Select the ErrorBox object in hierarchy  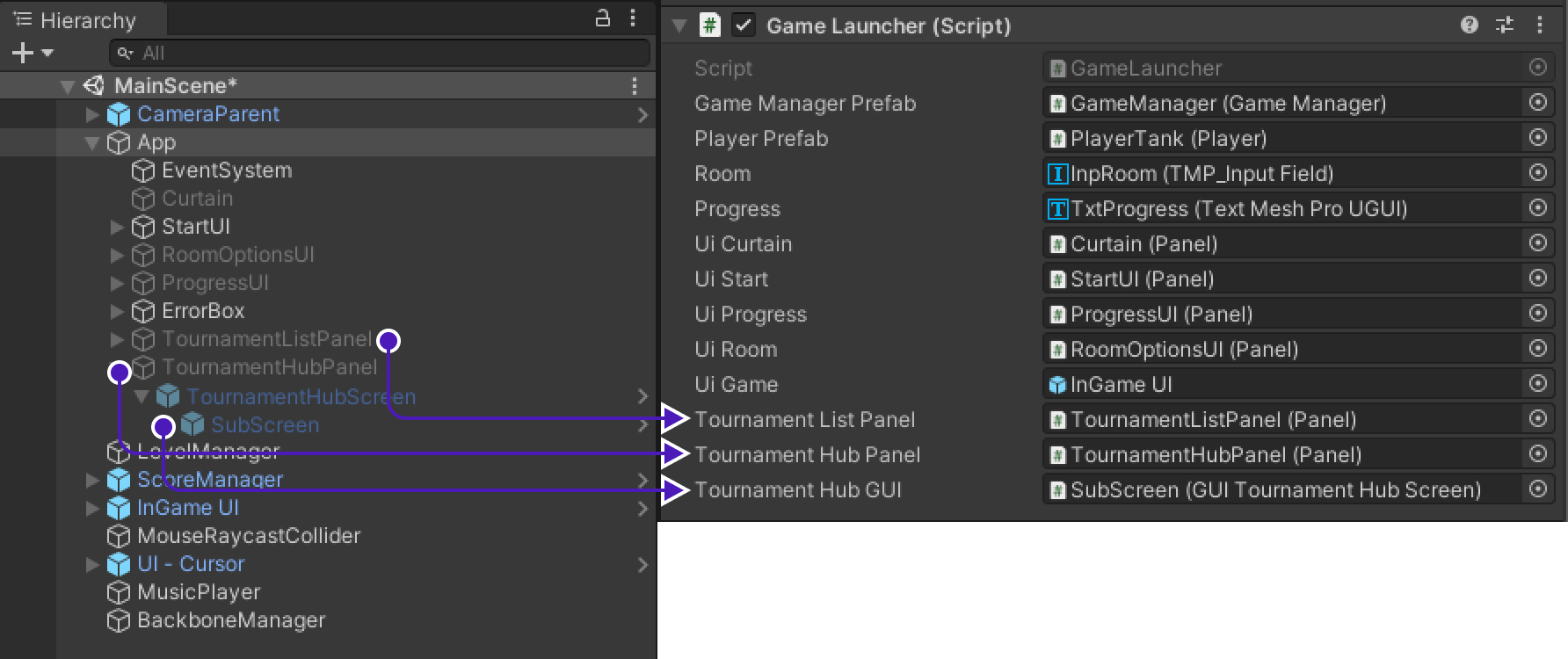(x=203, y=311)
